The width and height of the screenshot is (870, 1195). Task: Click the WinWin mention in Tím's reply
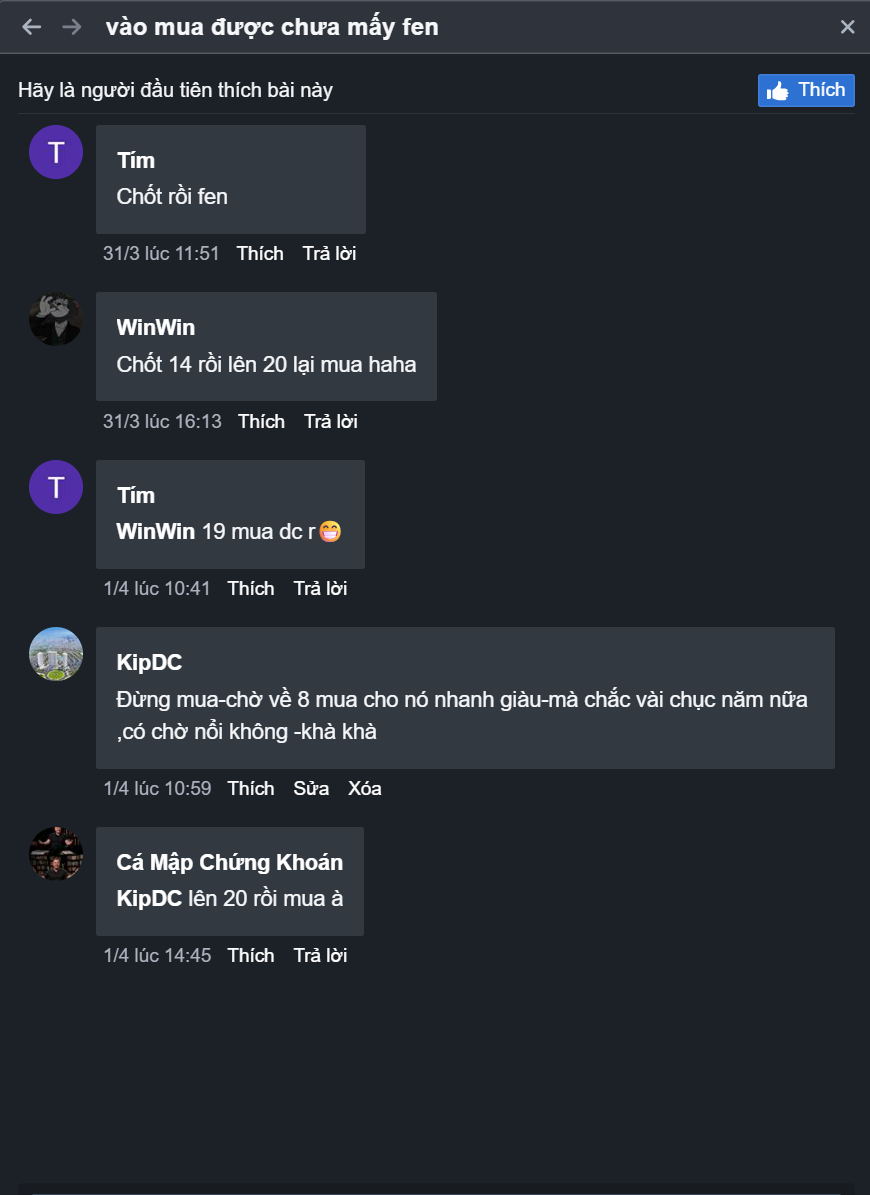(x=156, y=532)
